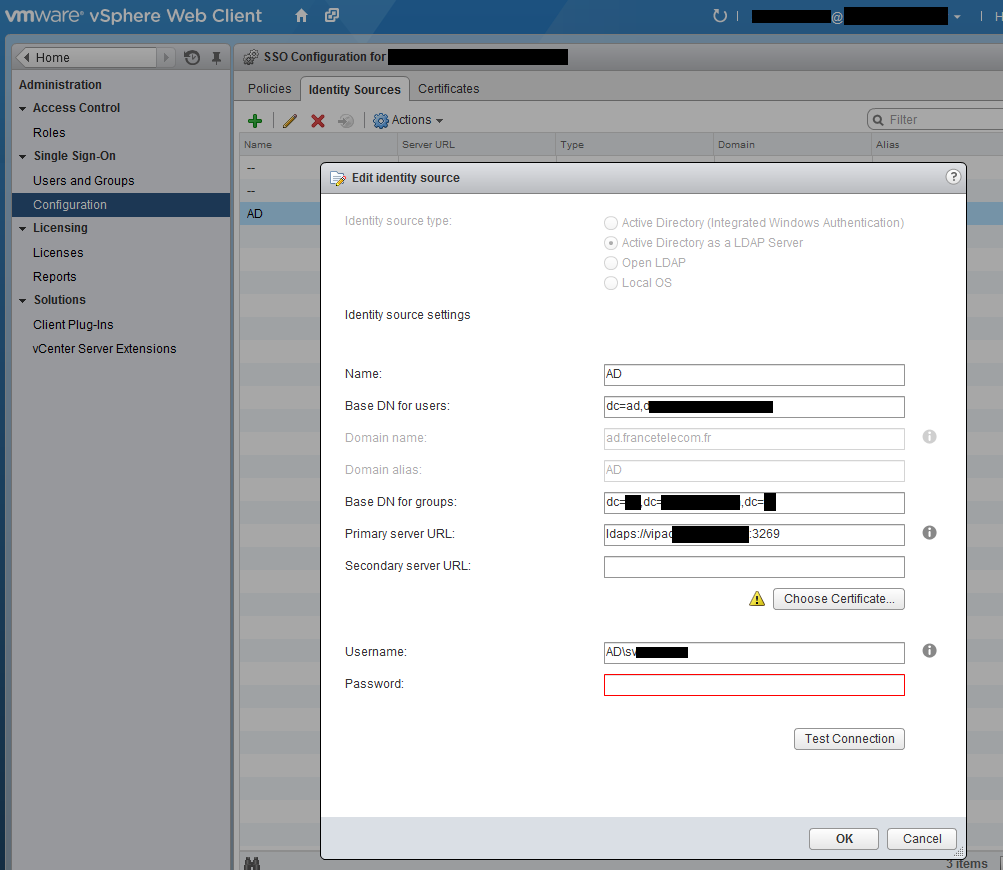Choose Active Directory (Integrated Windows Authentication)

tap(610, 223)
